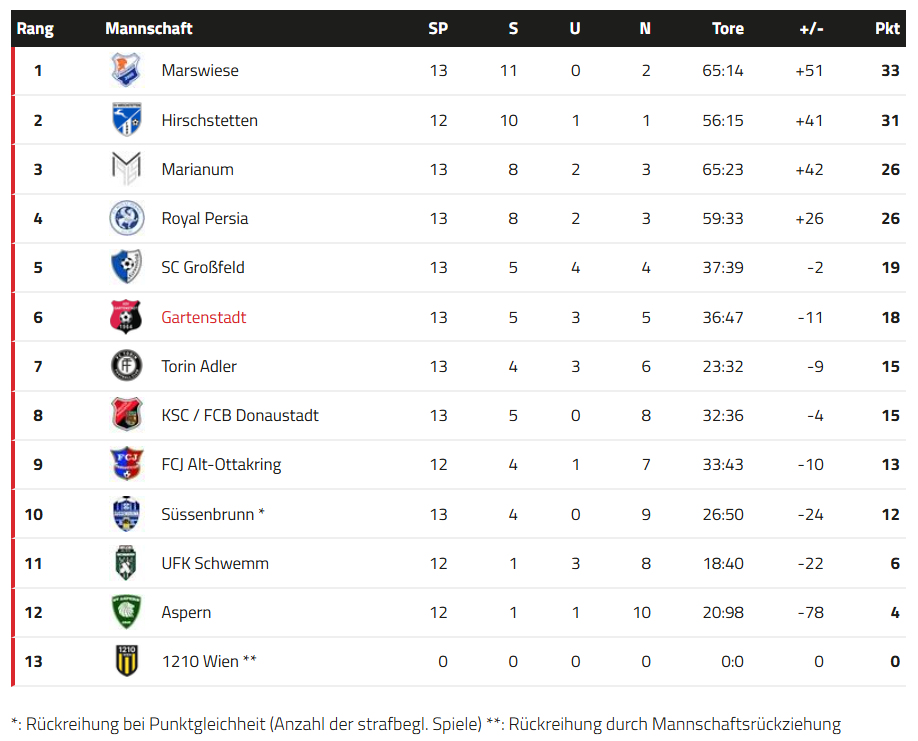Viewport: 918px width, 741px height.
Task: Select the Mannschaft column header
Action: 149,28
